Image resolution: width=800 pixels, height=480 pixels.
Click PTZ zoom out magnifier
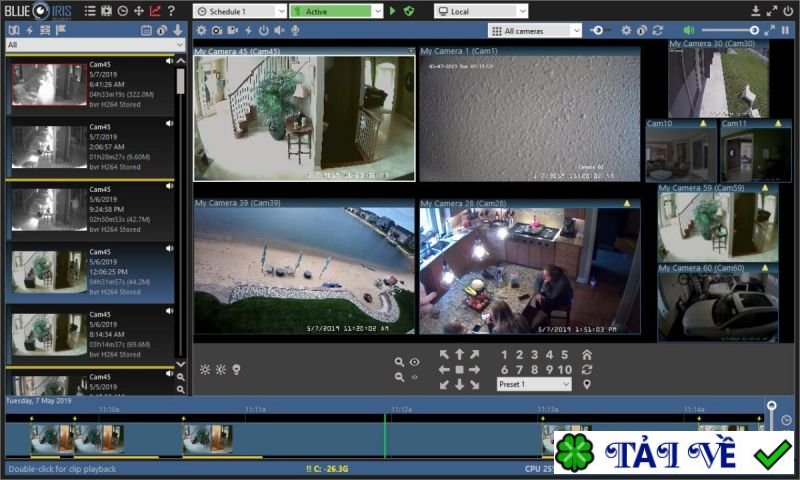click(x=399, y=377)
